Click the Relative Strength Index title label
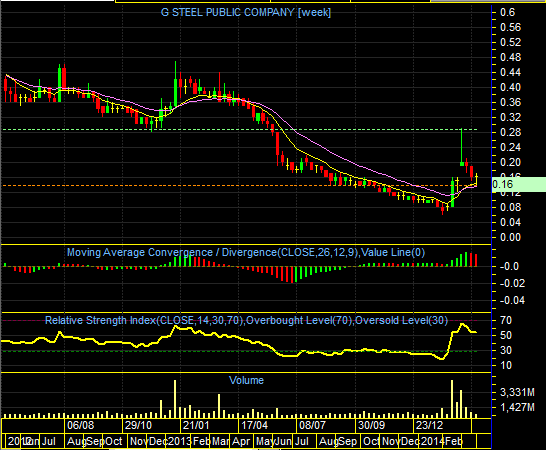The width and height of the screenshot is (546, 450). click(246, 320)
